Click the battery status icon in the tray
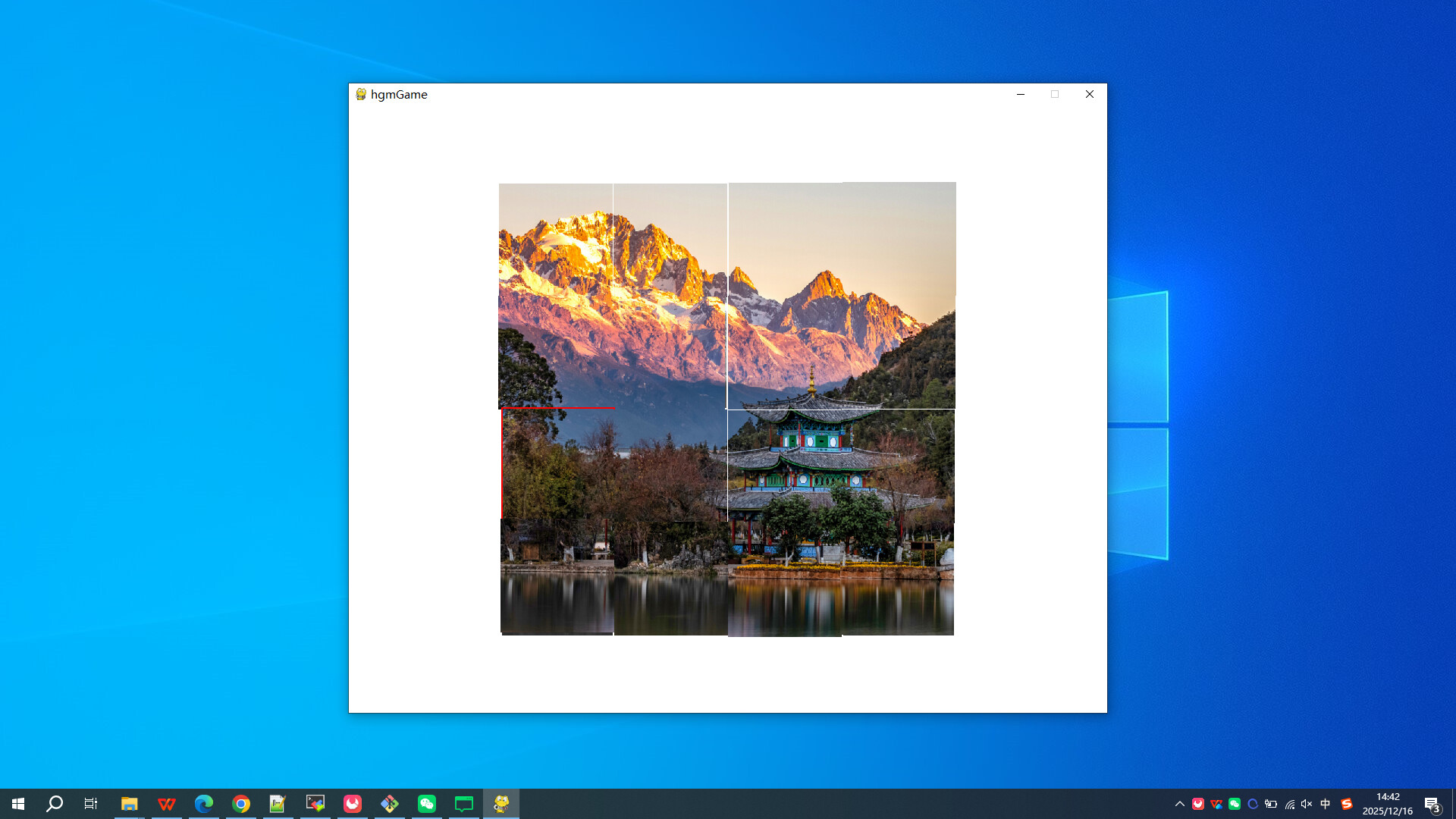Screen dimensions: 1456x819 (1271, 804)
